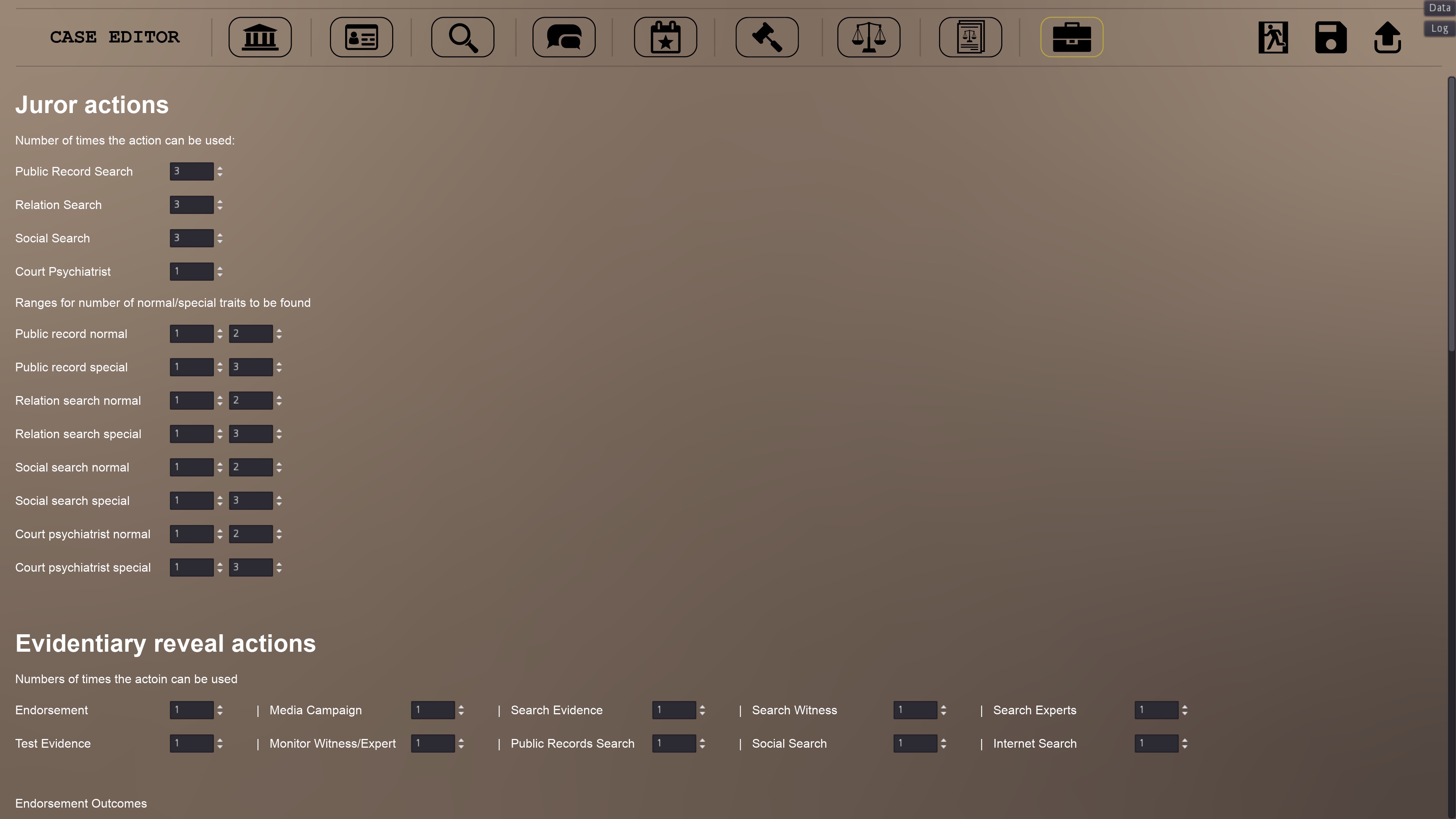The image size is (1456, 819).
Task: Click the Media Campaign count field
Action: [433, 710]
